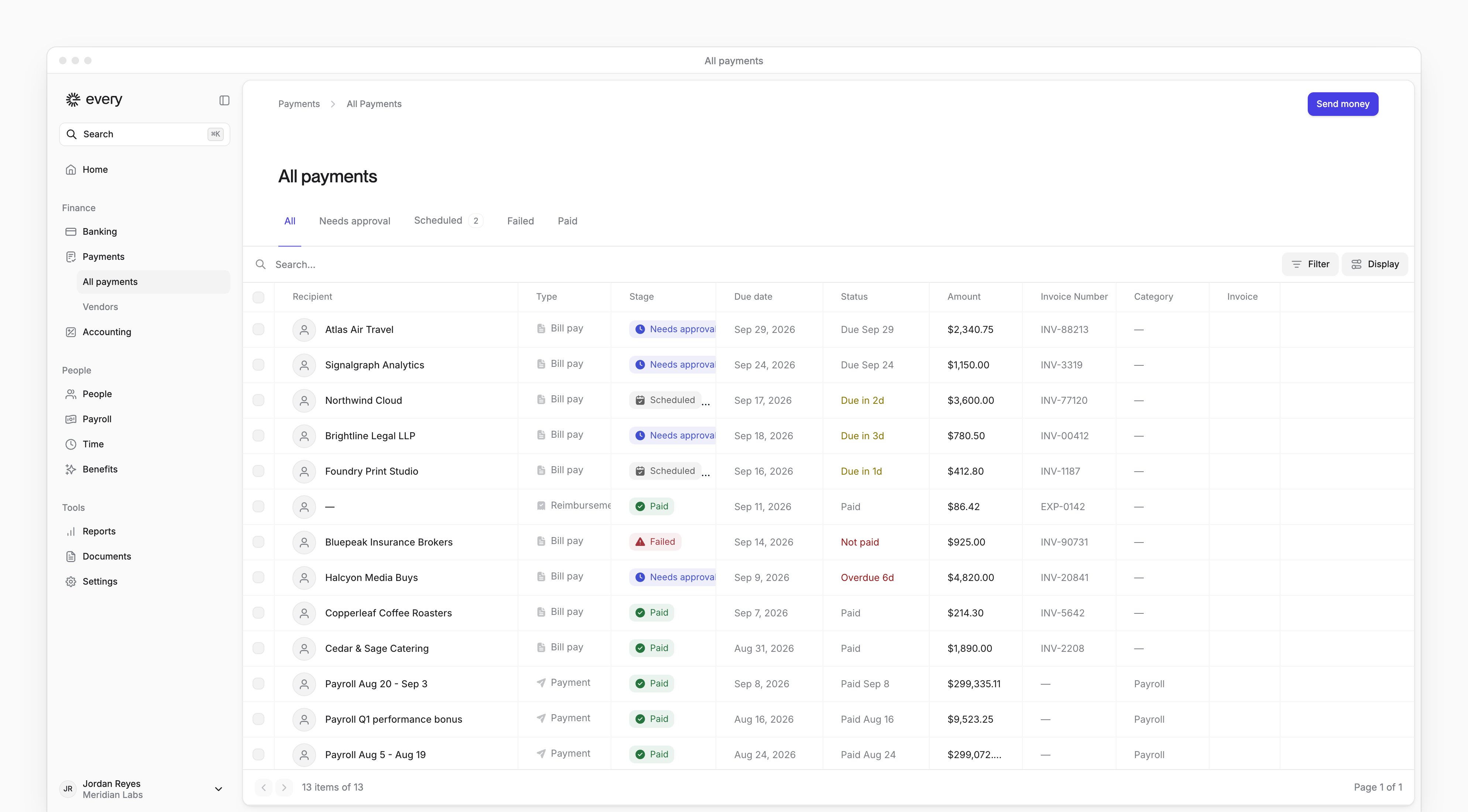Click the Benefits sparkle icon
The height and width of the screenshot is (812, 1468).
point(71,469)
